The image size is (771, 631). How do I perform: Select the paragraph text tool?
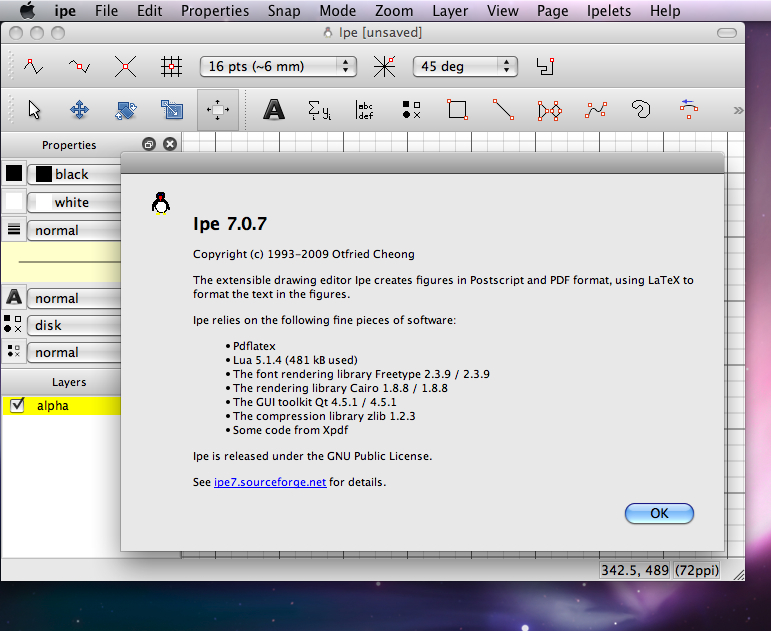click(365, 110)
